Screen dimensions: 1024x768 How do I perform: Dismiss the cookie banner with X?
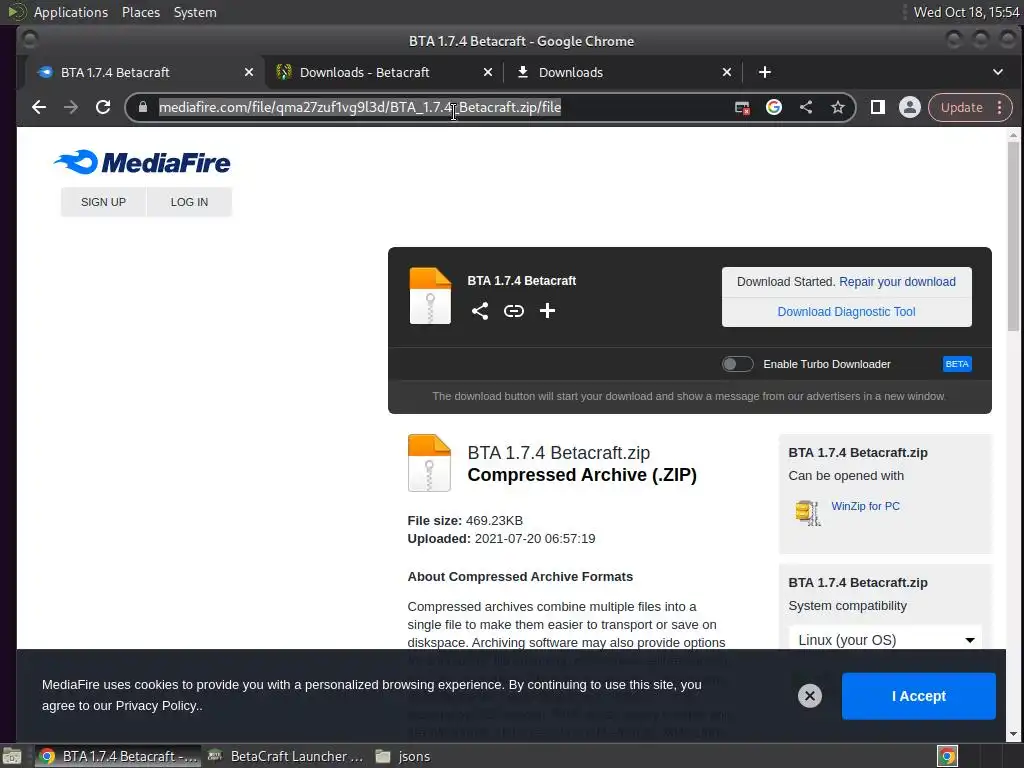(x=810, y=696)
